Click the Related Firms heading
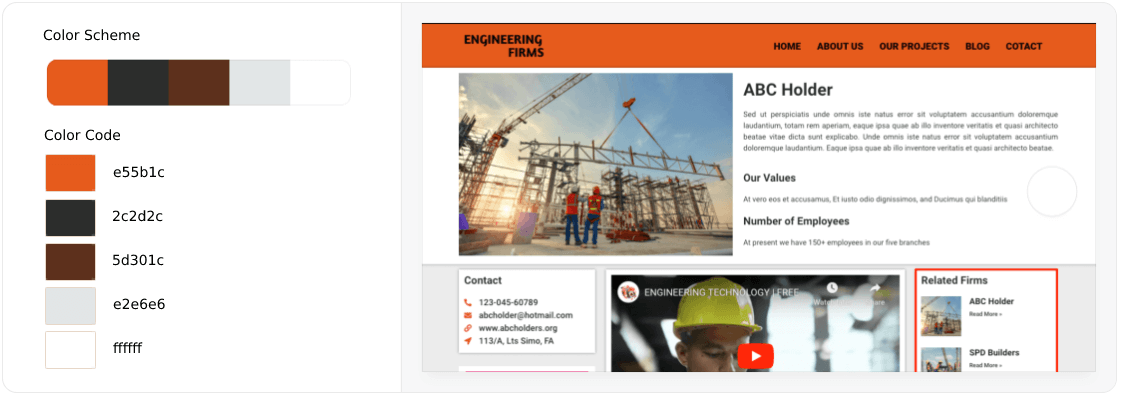 tap(954, 281)
